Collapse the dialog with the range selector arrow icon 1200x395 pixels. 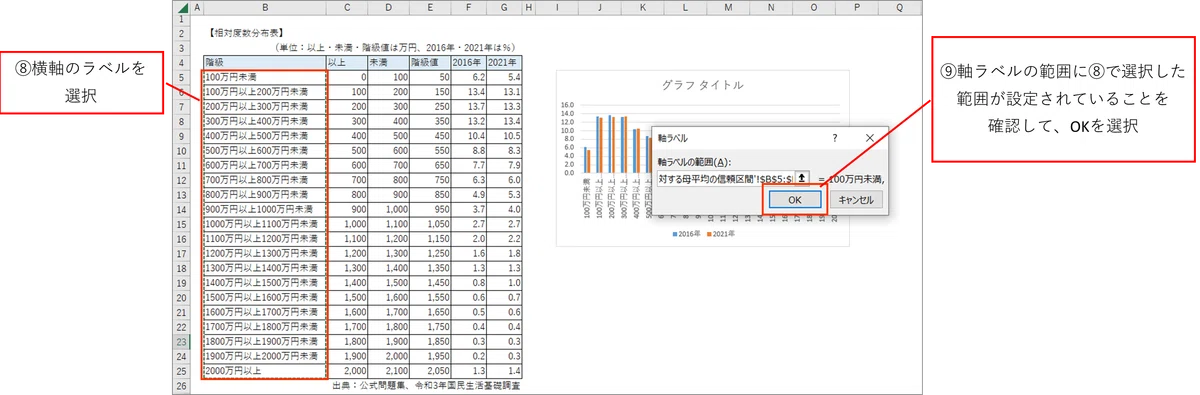pyautogui.click(x=801, y=178)
